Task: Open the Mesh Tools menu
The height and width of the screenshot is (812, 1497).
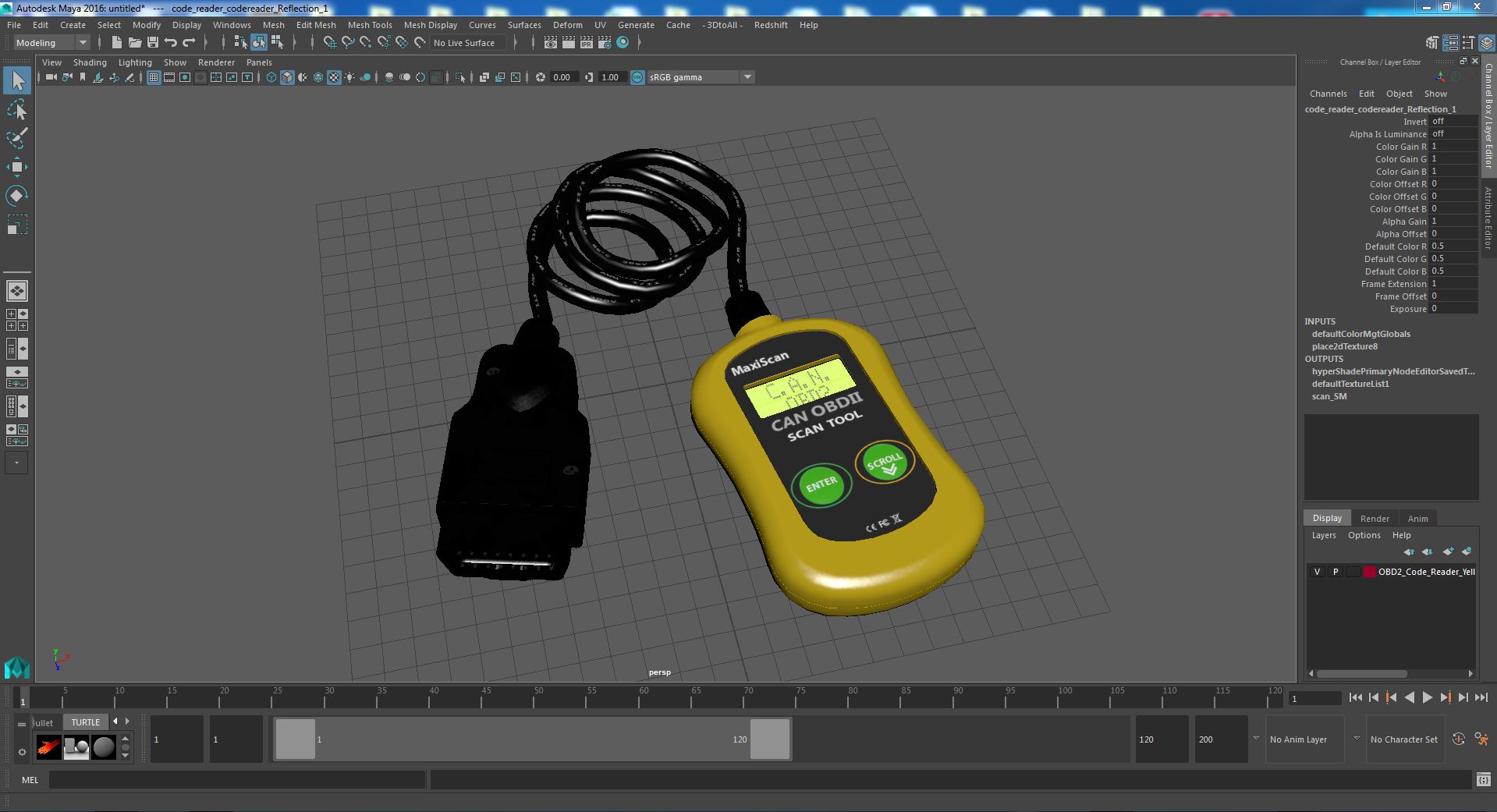Action: coord(370,25)
